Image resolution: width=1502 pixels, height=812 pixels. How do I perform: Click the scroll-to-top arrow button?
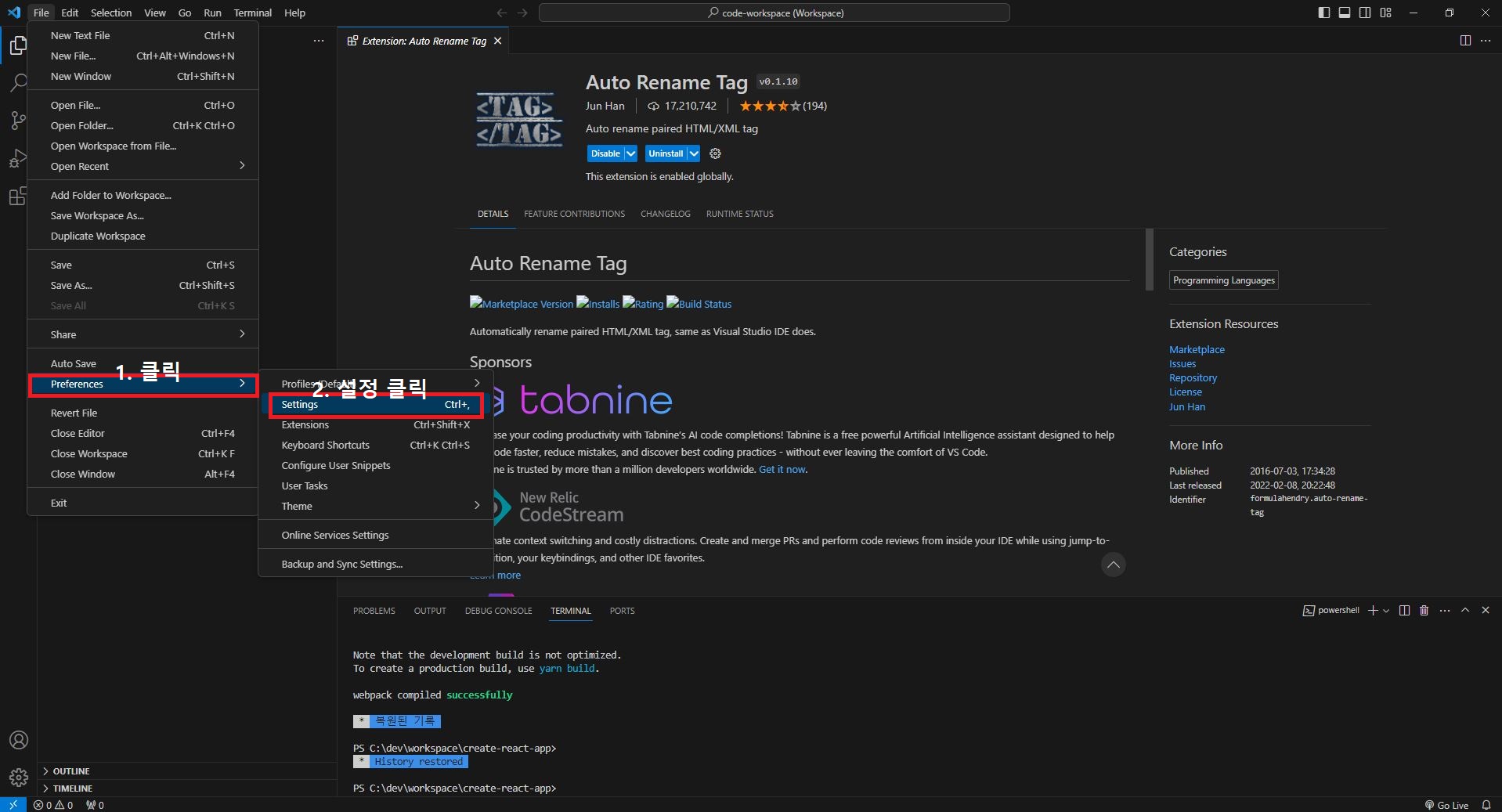[1113, 565]
